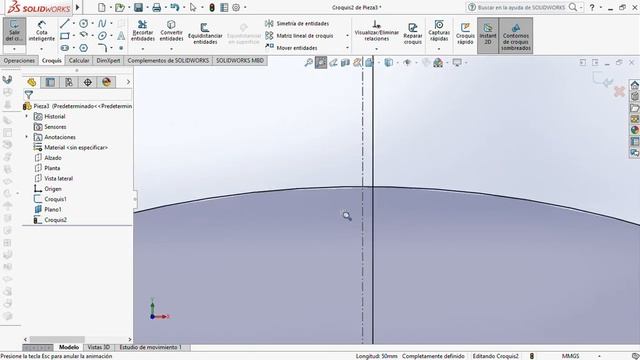
Task: Select the Line sketch tool
Action: click(x=64, y=24)
